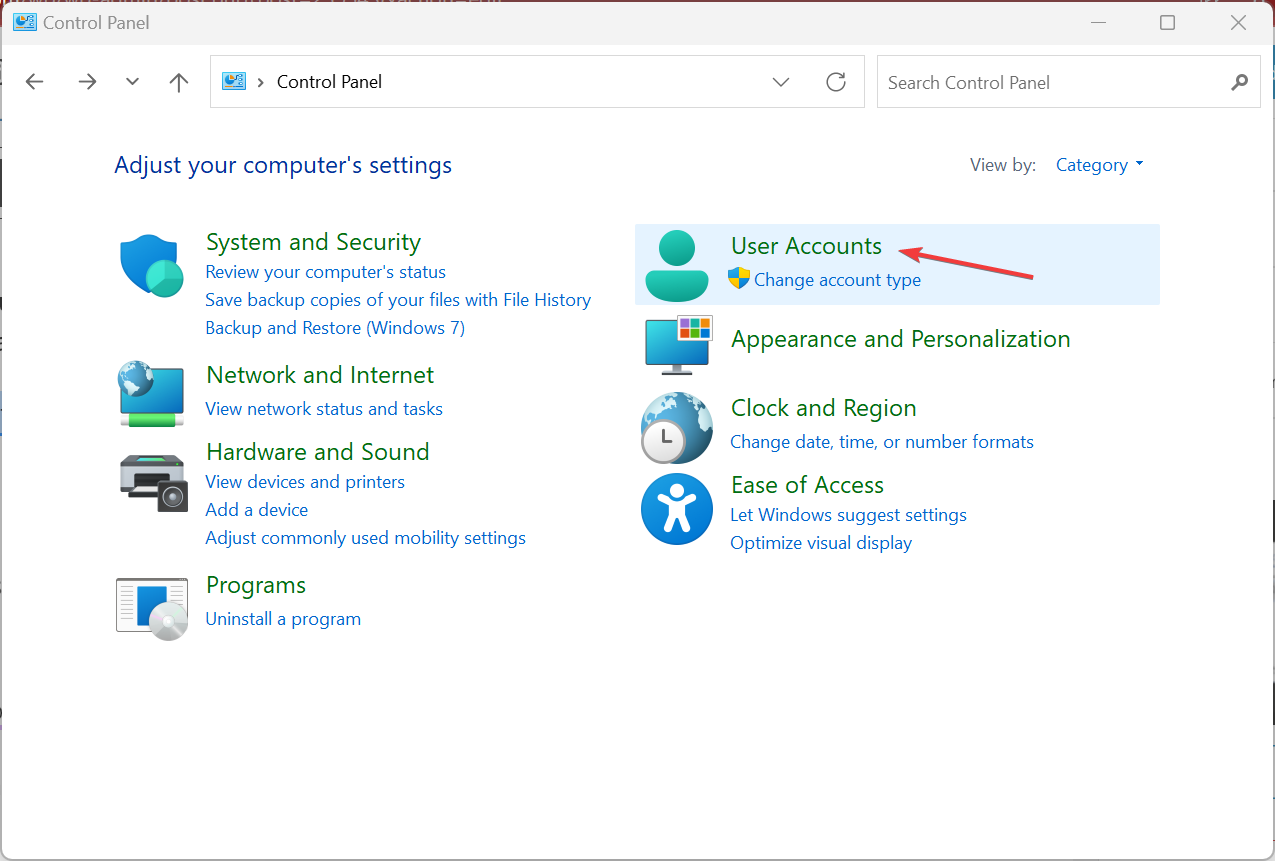
Task: Click Change date, time, or number formats
Action: click(x=882, y=442)
